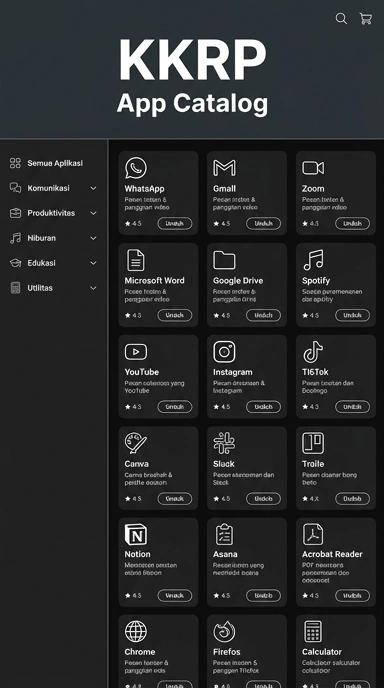Click the WhatsApp title text

144,189
